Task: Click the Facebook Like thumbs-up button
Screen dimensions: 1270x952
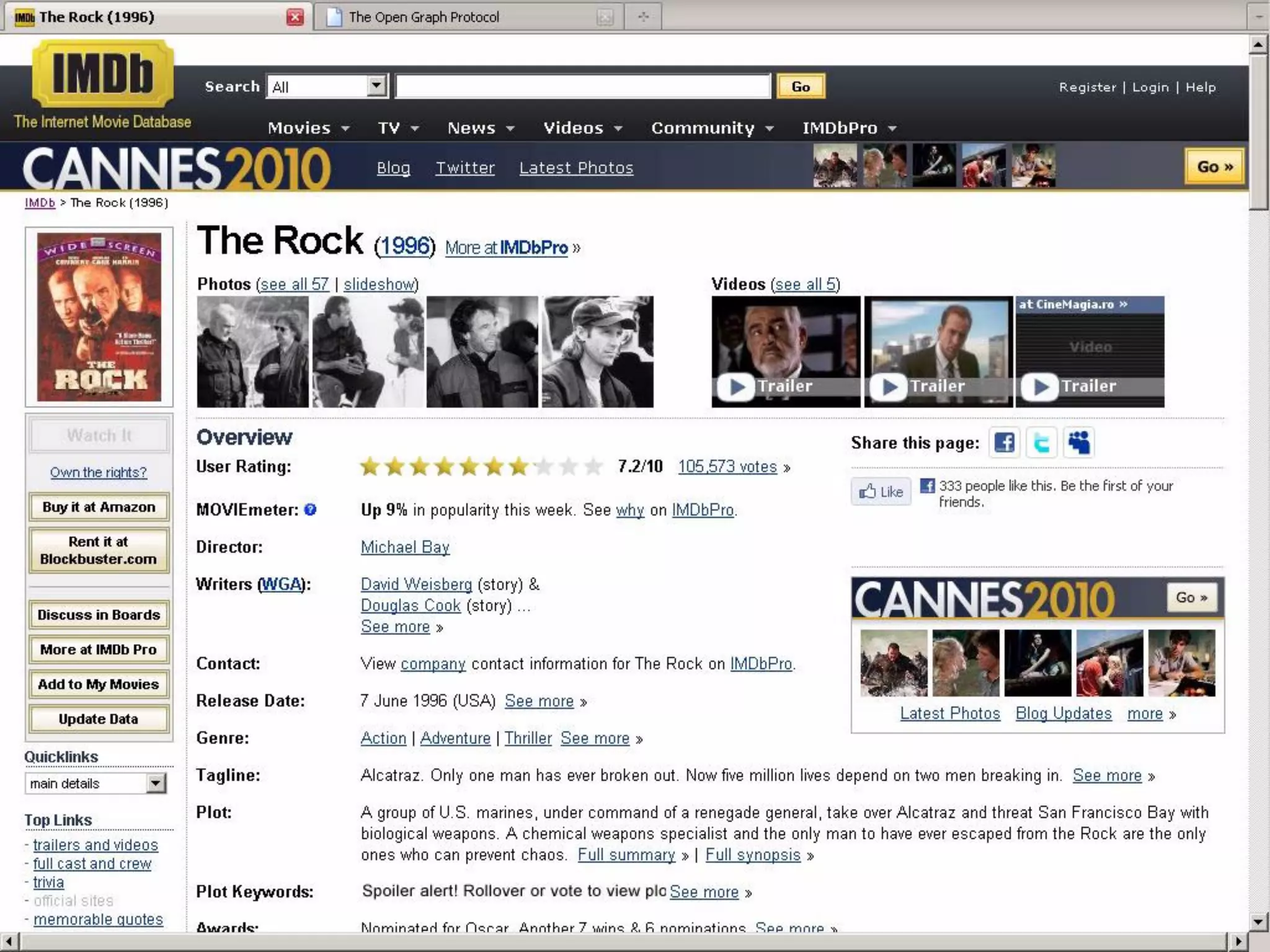Action: 881,491
